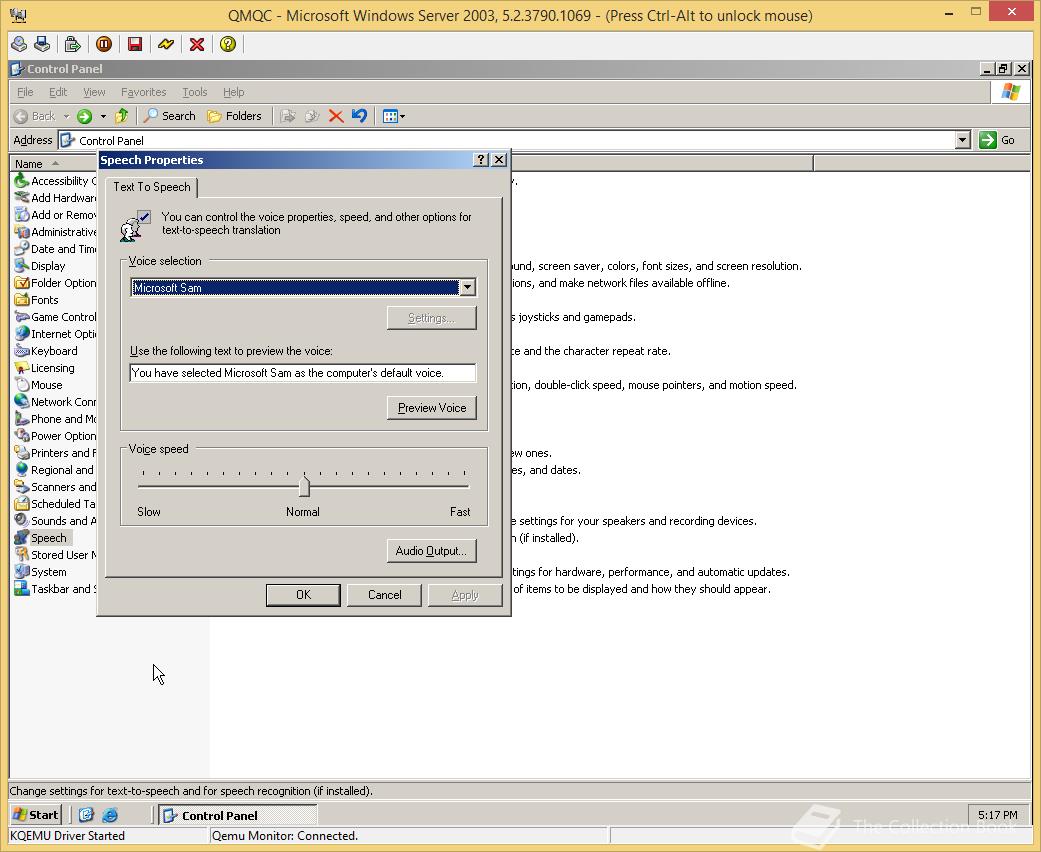Screen dimensions: 1041x852
Task: Click the help question mark in Speech Properties title
Action: (x=481, y=160)
